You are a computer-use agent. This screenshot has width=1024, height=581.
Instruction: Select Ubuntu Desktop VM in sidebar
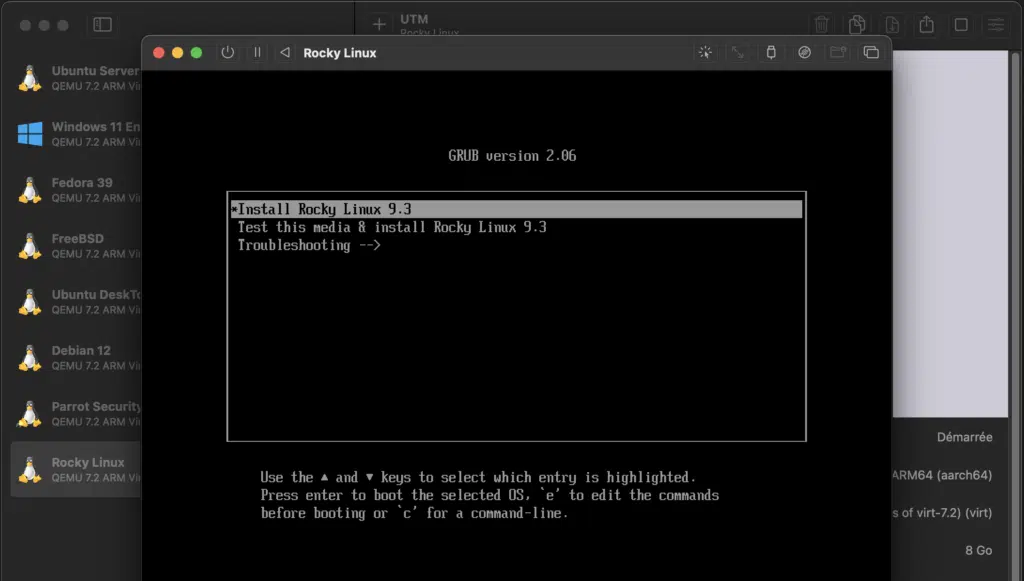coord(76,302)
